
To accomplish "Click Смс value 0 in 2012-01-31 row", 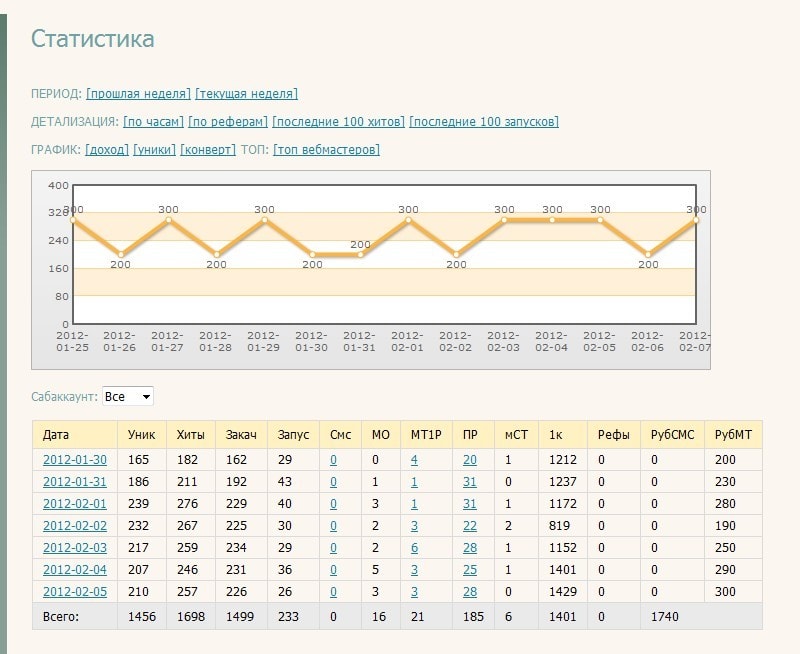I will click(333, 482).
